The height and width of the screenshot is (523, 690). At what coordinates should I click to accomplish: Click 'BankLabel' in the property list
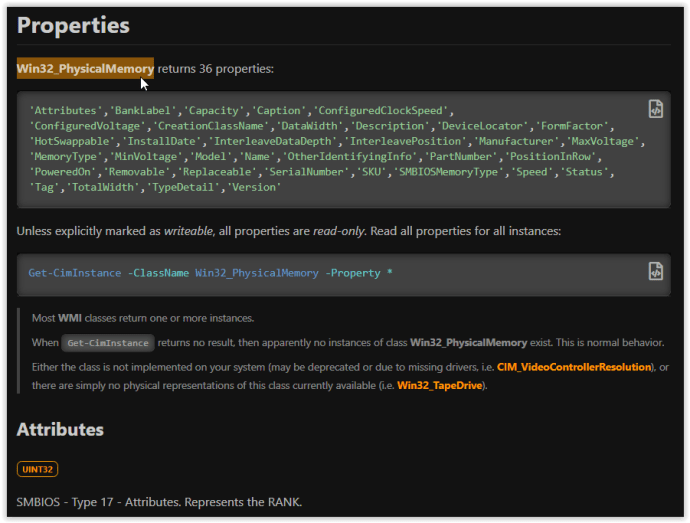coord(143,110)
